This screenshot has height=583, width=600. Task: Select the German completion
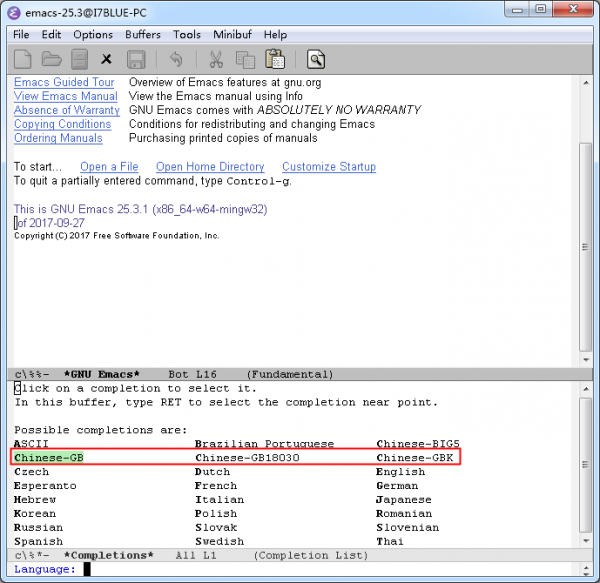(x=397, y=485)
